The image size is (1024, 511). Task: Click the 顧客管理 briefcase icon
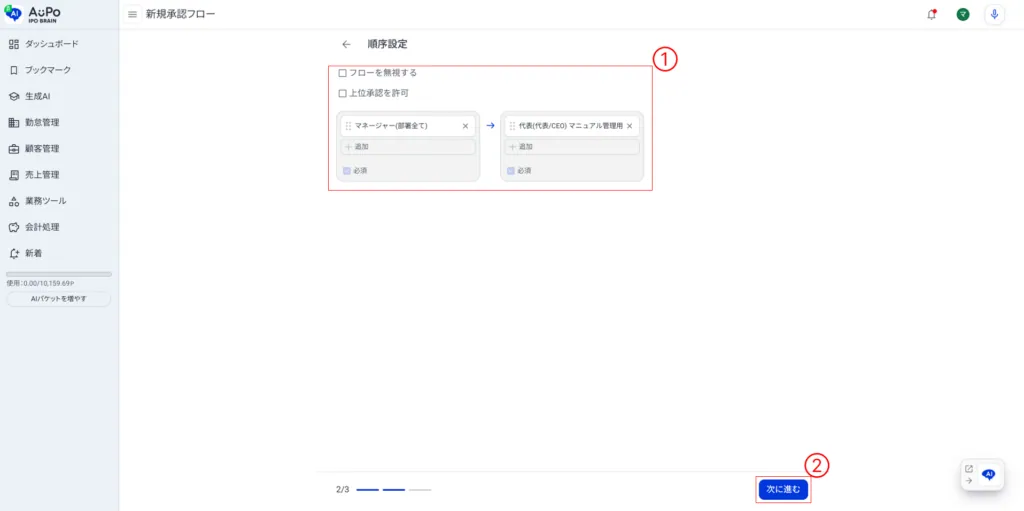pyautogui.click(x=14, y=148)
